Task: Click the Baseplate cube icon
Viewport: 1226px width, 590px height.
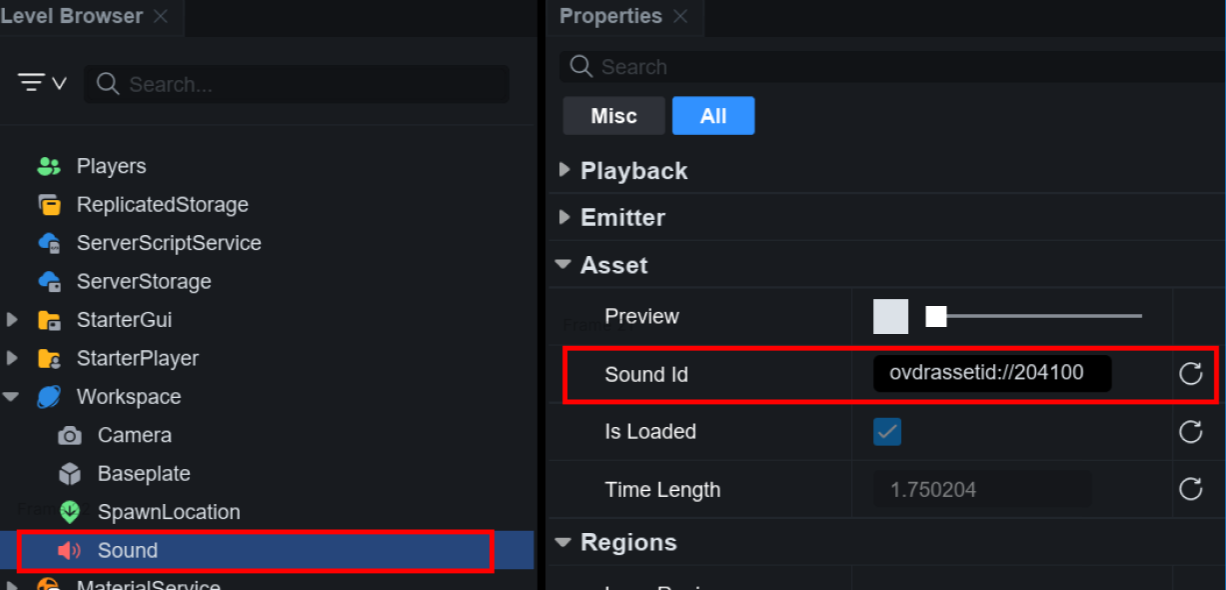Action: (70, 474)
